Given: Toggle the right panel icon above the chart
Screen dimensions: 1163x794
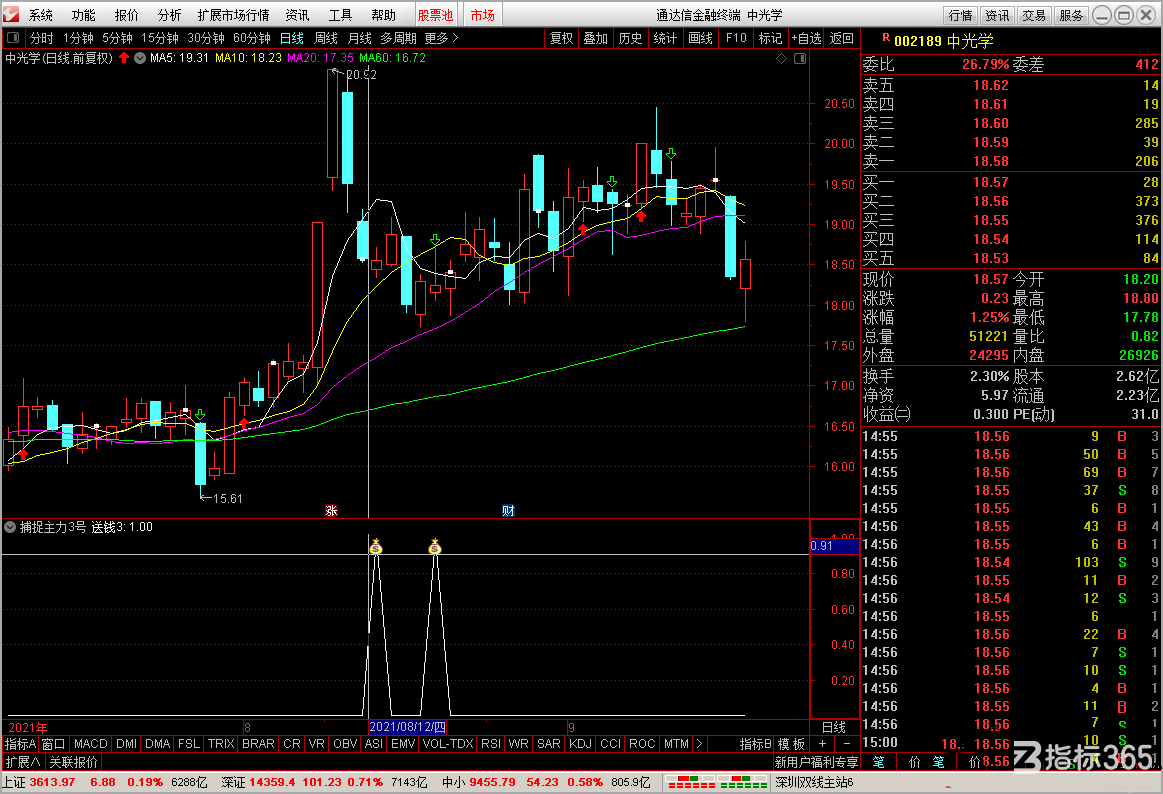Looking at the screenshot, I should (800, 59).
